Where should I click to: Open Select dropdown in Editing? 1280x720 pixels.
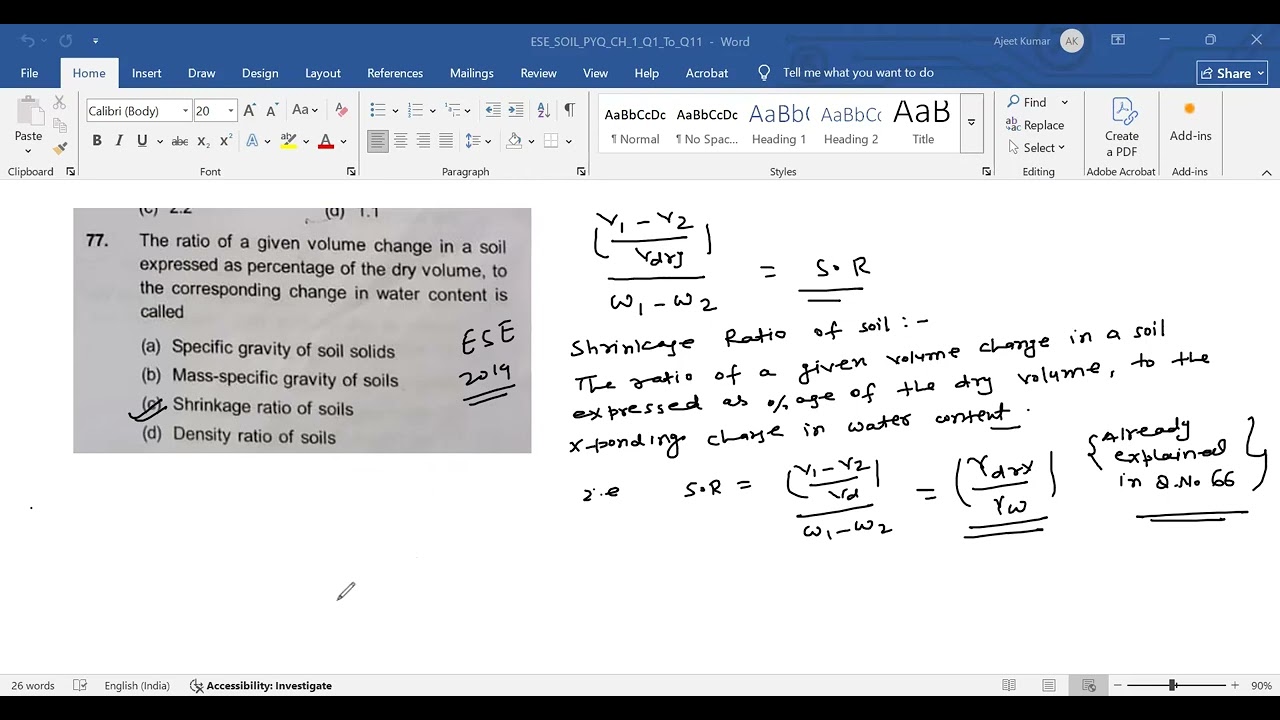click(1037, 147)
